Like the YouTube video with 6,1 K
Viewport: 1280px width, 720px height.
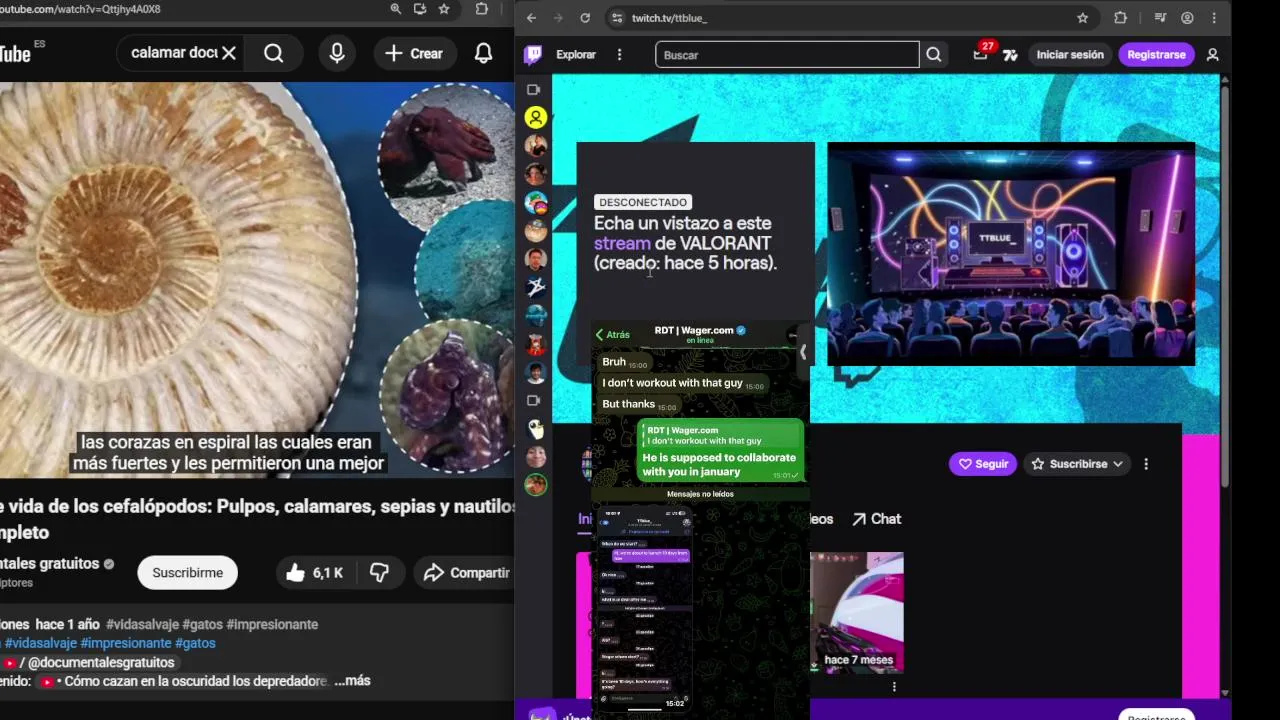tap(317, 573)
